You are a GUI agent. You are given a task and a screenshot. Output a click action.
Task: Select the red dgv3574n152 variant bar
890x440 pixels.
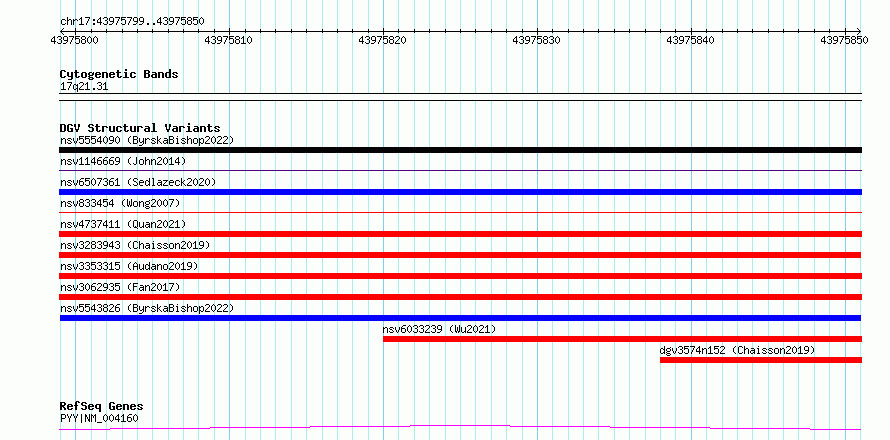coord(761,360)
